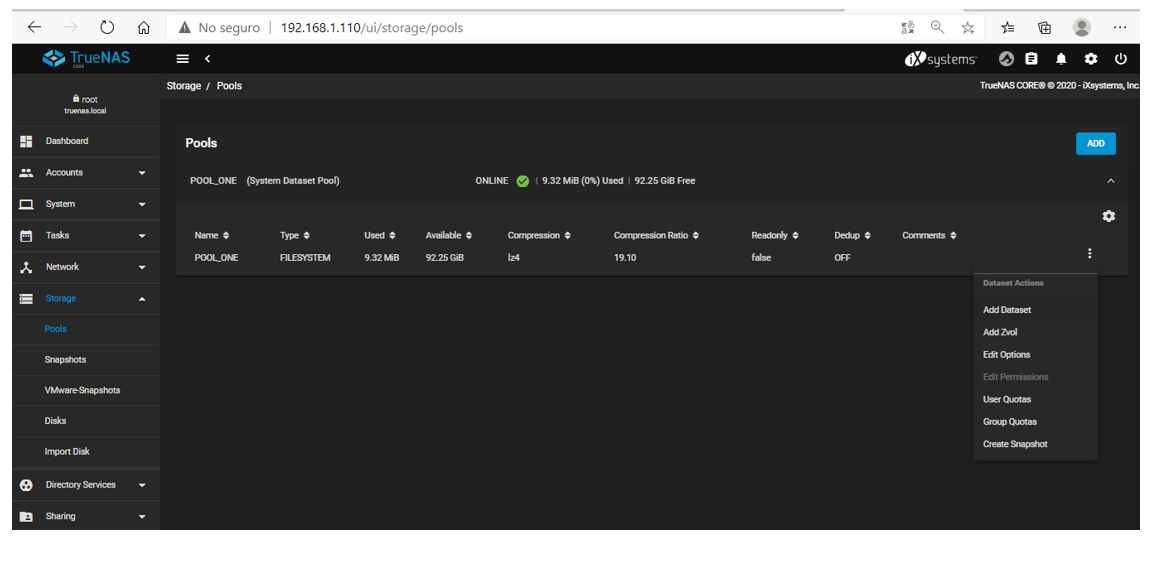
Task: Sort by Compression Ratio column
Action: (657, 235)
